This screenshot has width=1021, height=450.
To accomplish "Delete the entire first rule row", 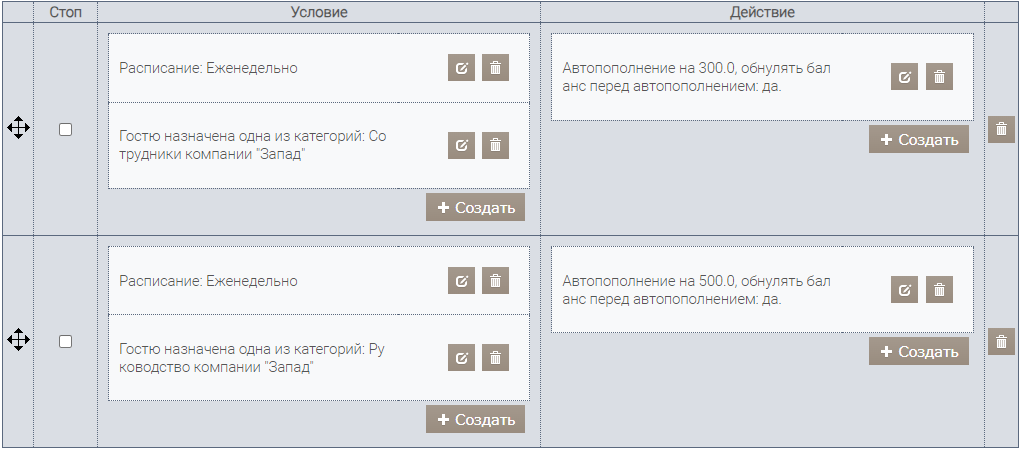I will tap(1001, 129).
